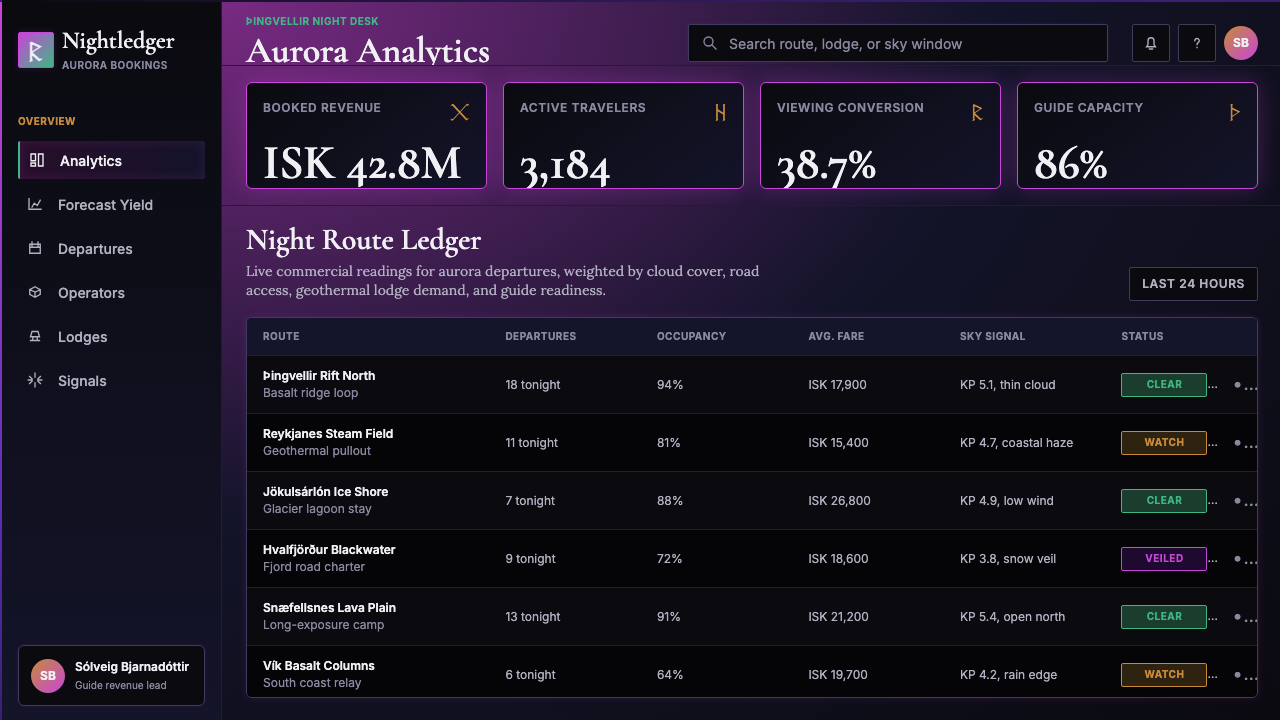Image resolution: width=1280 pixels, height=720 pixels.
Task: Click SB avatar beside Sólveig Bjarnadóttir
Action: (48, 676)
